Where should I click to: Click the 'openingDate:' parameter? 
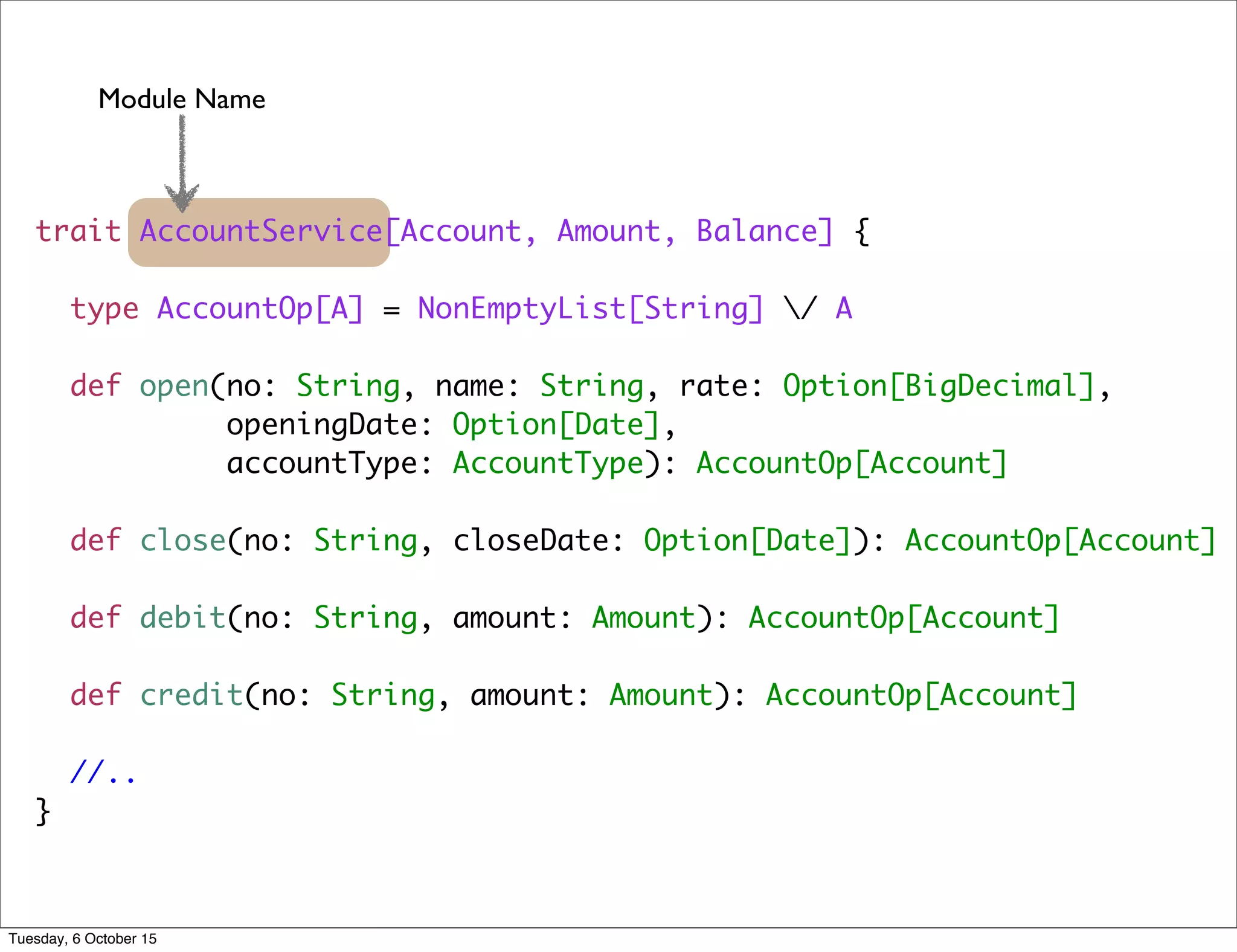(x=330, y=425)
